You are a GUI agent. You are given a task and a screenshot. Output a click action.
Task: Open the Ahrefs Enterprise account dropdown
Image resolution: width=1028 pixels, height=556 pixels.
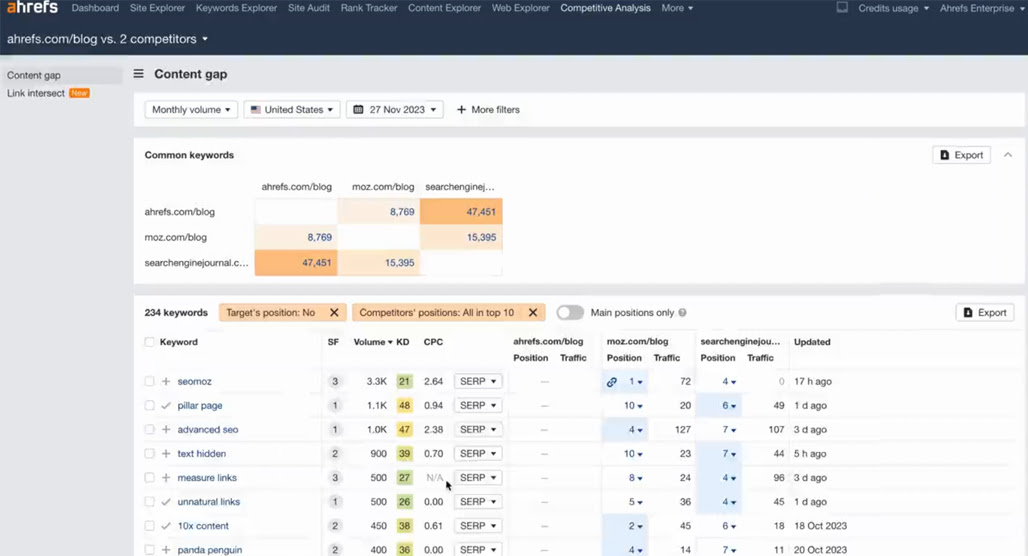click(x=981, y=8)
